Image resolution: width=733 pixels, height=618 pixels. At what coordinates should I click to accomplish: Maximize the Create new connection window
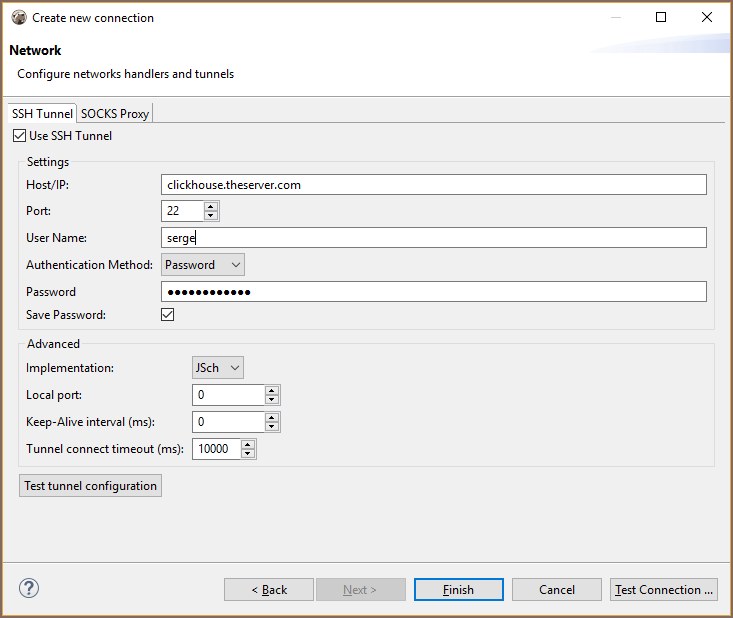661,17
